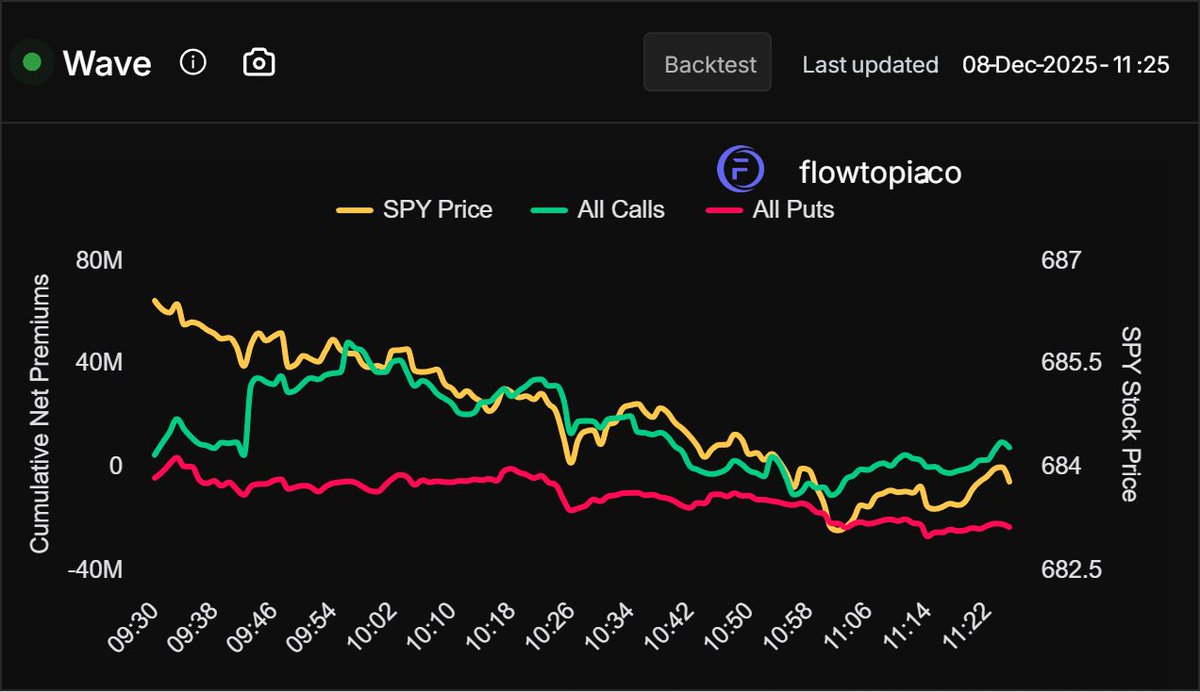Open the flowtopiaco link
The height and width of the screenshot is (692, 1200).
point(879,172)
